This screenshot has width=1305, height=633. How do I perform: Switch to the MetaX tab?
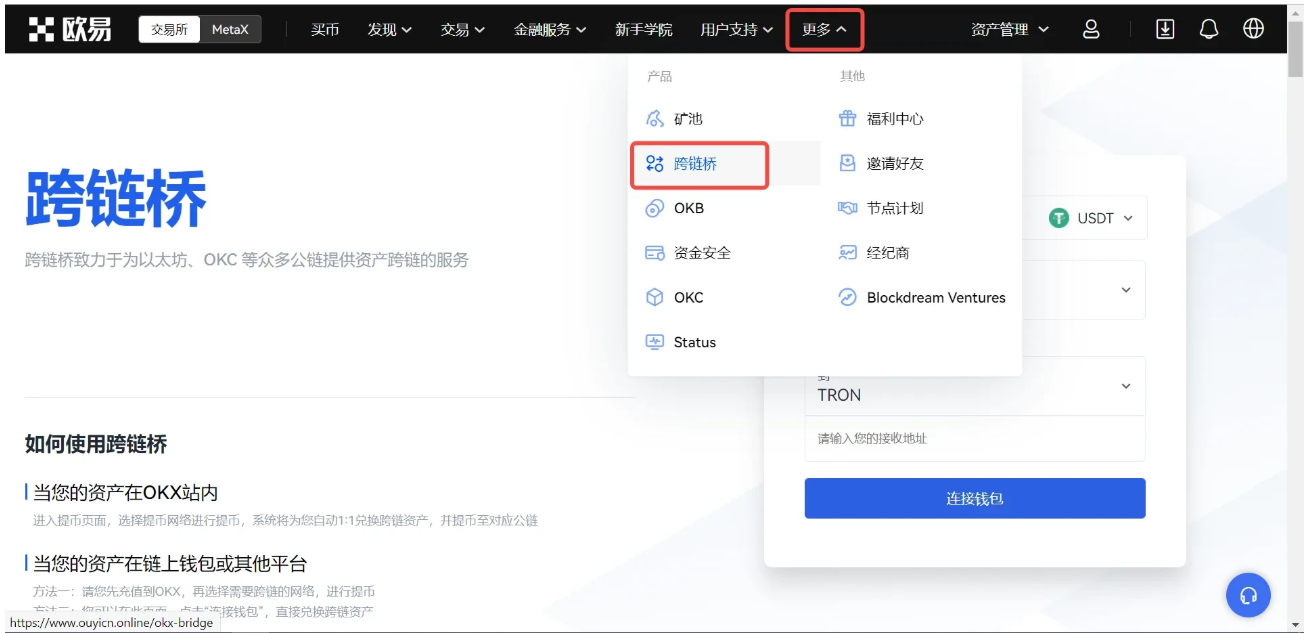[230, 30]
